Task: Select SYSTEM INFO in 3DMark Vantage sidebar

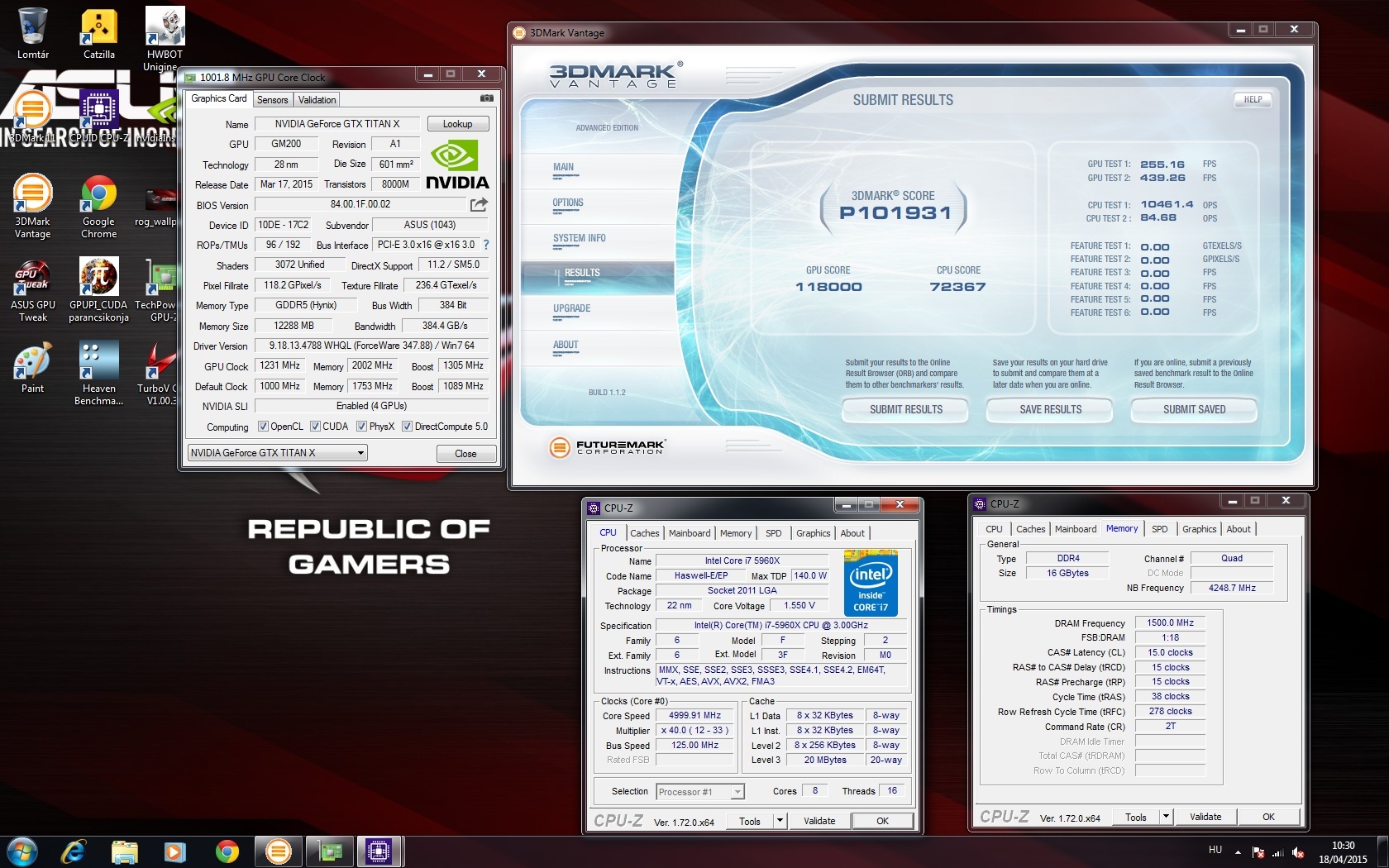Action: point(579,238)
